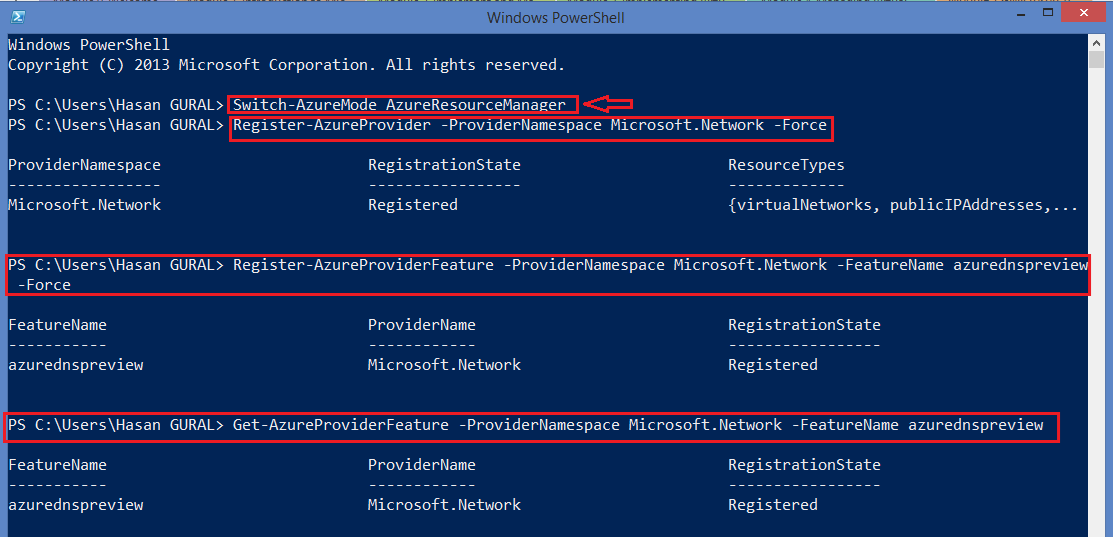Screen dimensions: 1113x537
Task: Click the ResourceTypes column header
Action: click(x=786, y=165)
